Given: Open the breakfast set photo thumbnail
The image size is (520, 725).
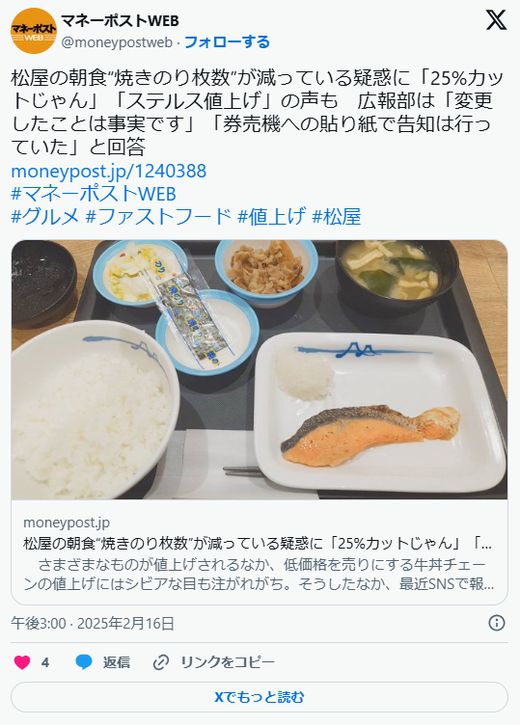Looking at the screenshot, I should (259, 369).
